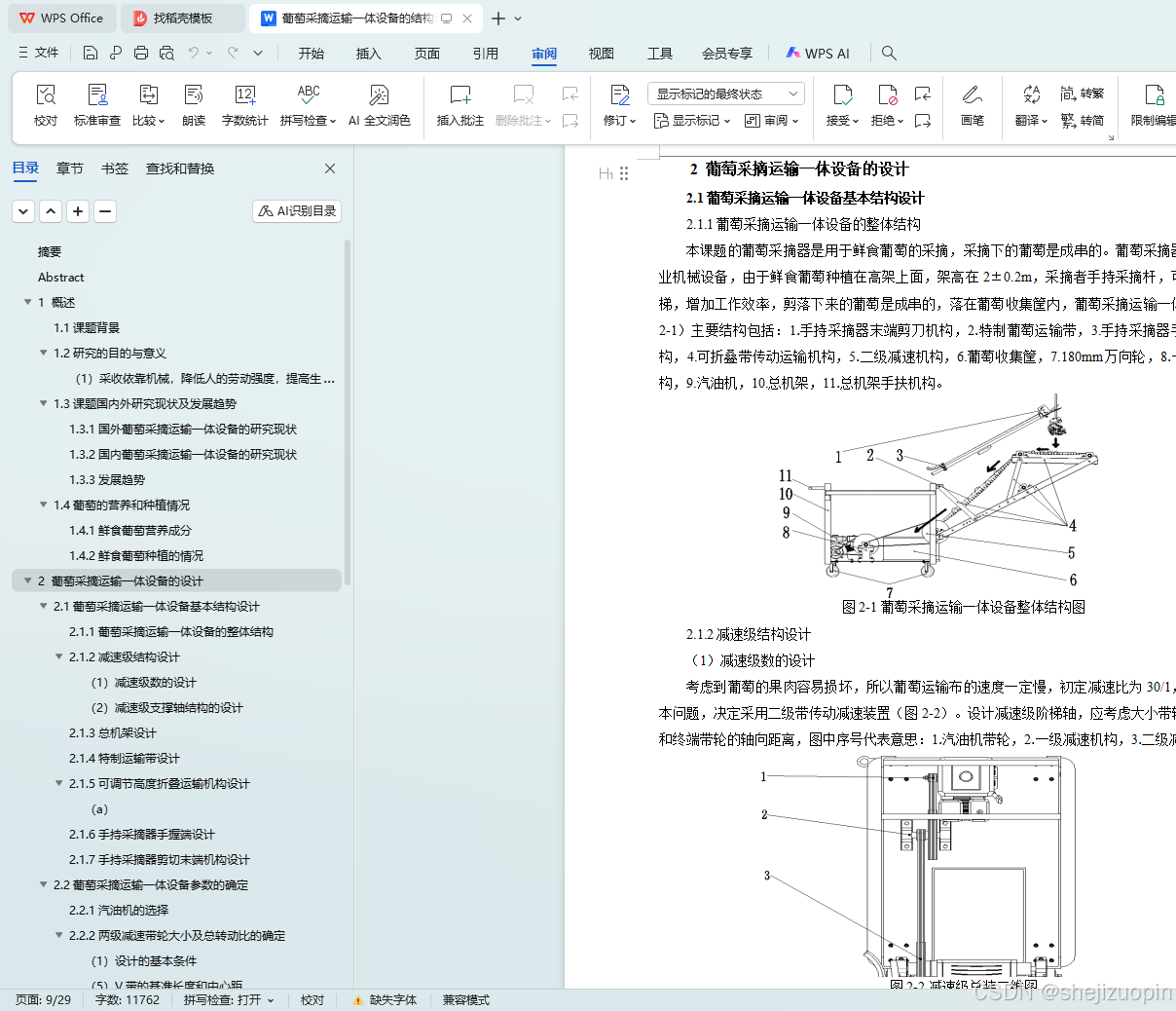Switch to the 开始 ribbon tab
The image size is (1176, 1011).
point(312,54)
